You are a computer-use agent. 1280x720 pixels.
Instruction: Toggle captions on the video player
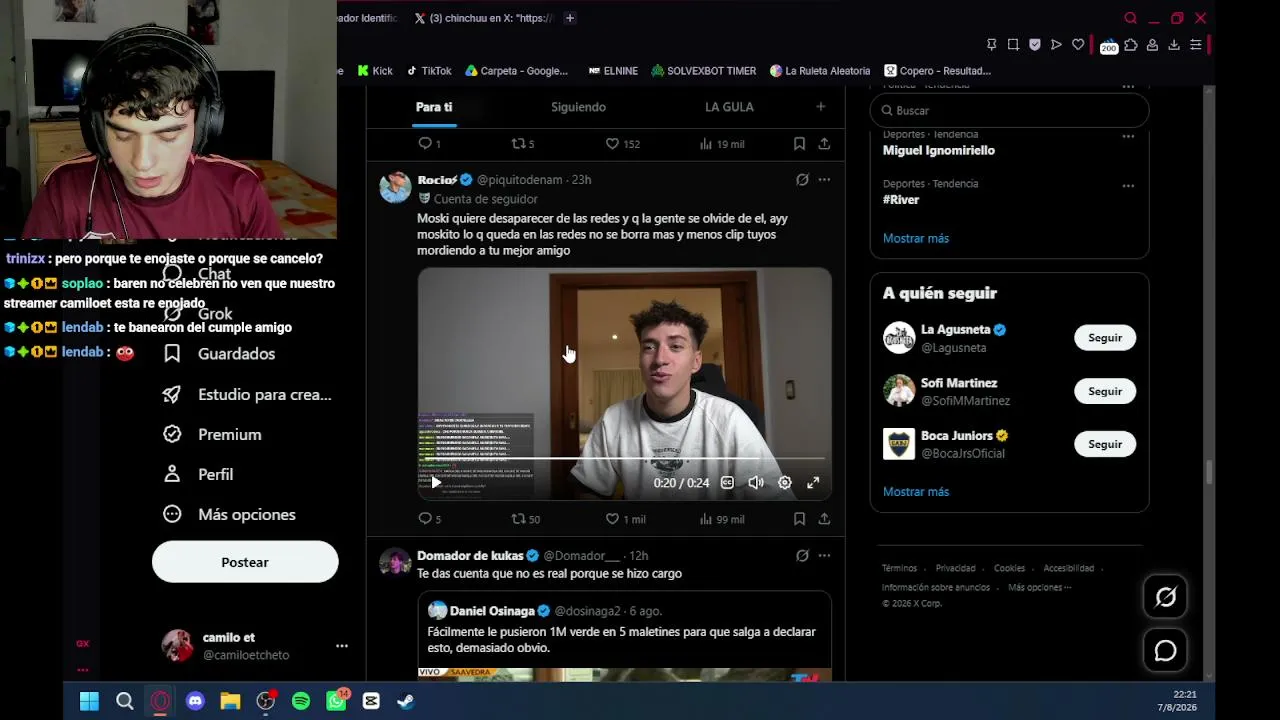tap(727, 483)
